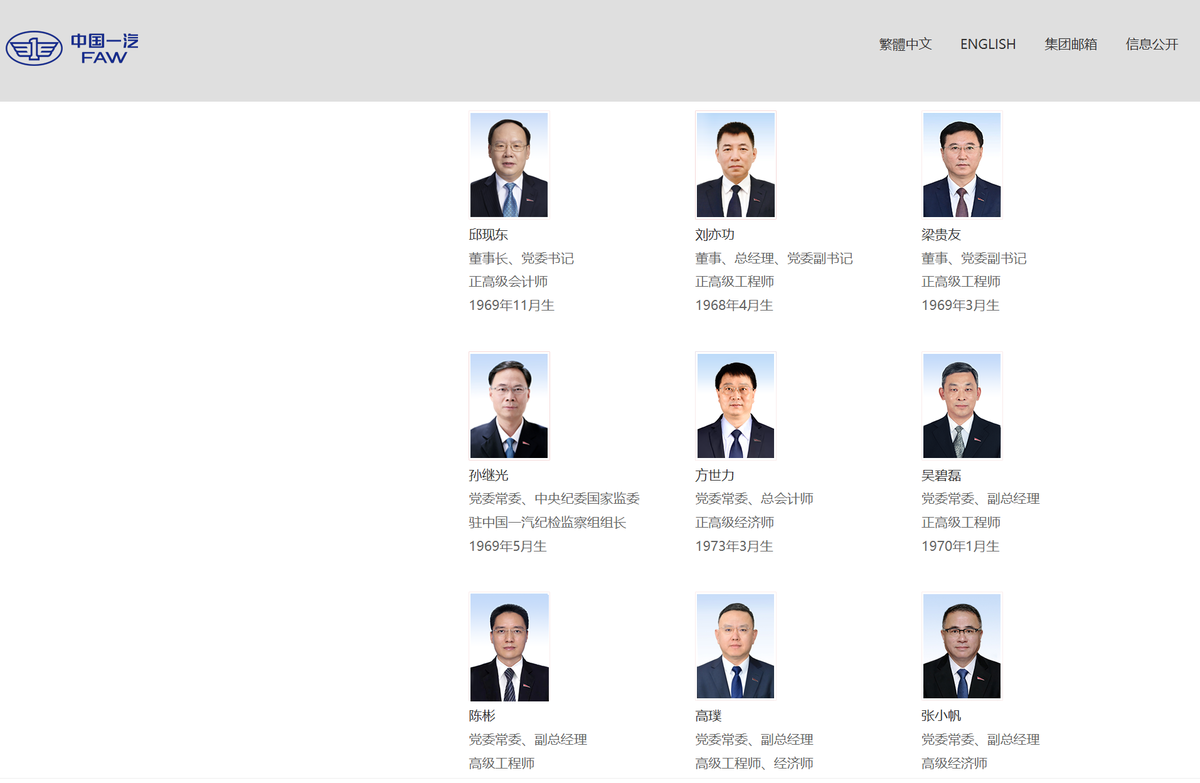Screen dimensions: 1200x783
Task: Click the portrait photo above 孙继光
Action: pyautogui.click(x=509, y=406)
